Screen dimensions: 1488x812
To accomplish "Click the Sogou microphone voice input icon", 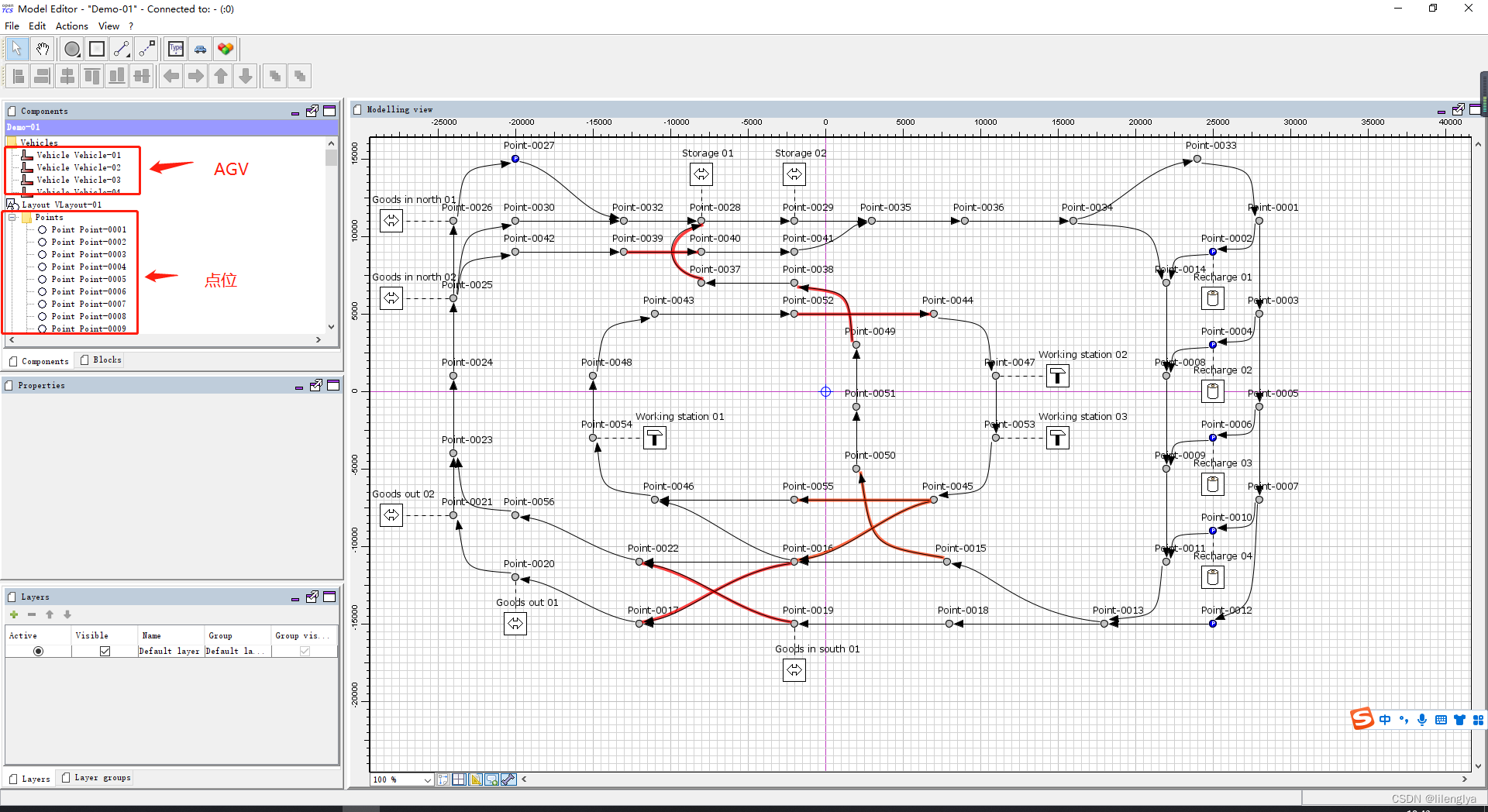I will pos(1422,720).
